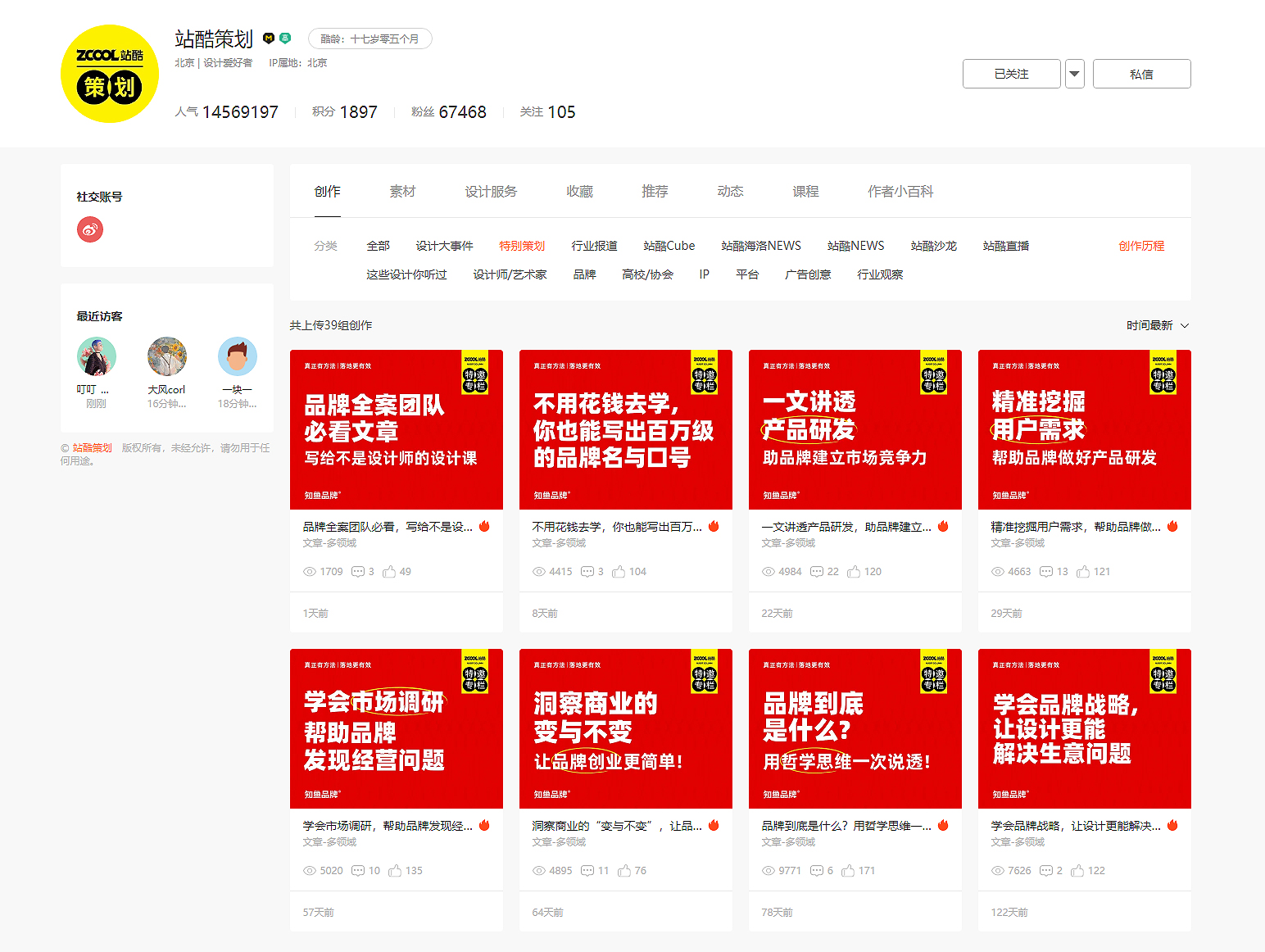The image size is (1265, 952).
Task: Click flame icon on 不用花钱去学 card
Action: 714,526
